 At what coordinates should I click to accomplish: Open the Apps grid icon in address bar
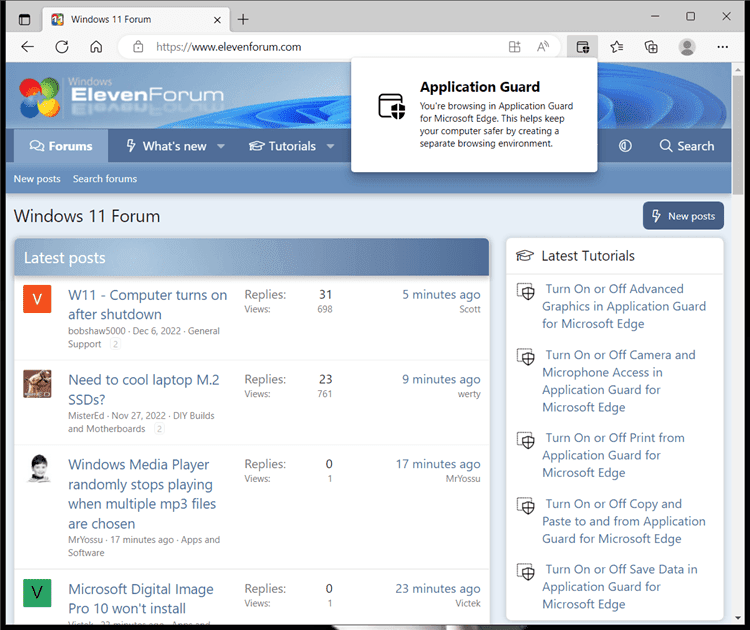(515, 47)
